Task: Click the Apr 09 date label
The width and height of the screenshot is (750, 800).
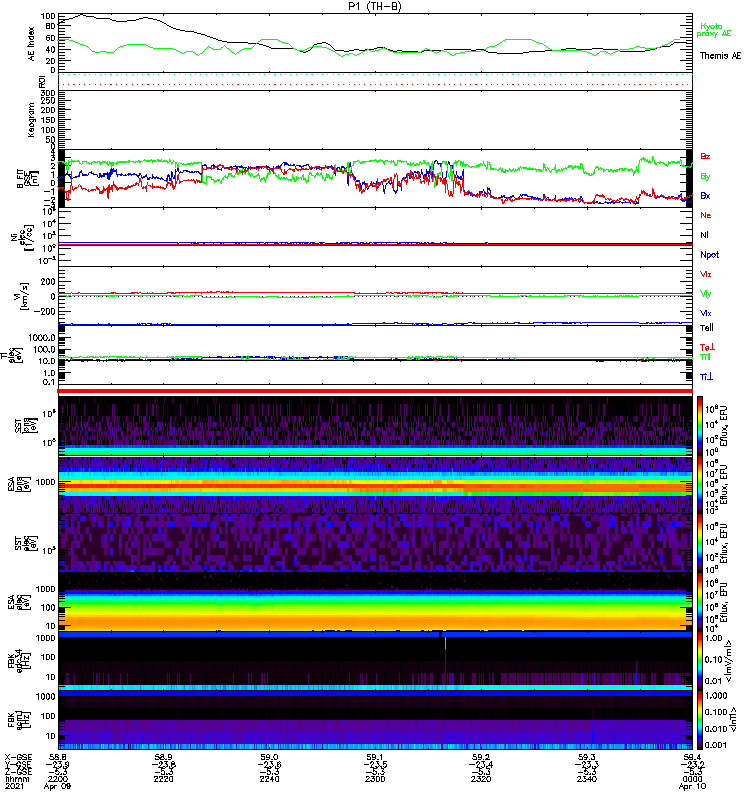Action: pyautogui.click(x=57, y=786)
